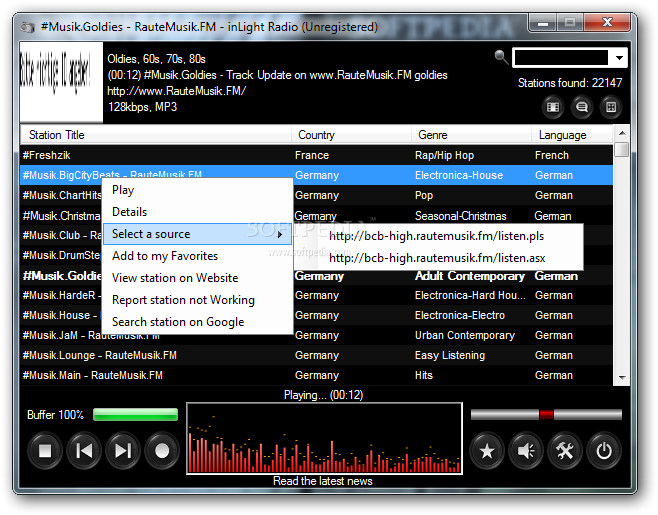Click the Hits genre cell
The image size is (658, 515).
pyautogui.click(x=423, y=375)
